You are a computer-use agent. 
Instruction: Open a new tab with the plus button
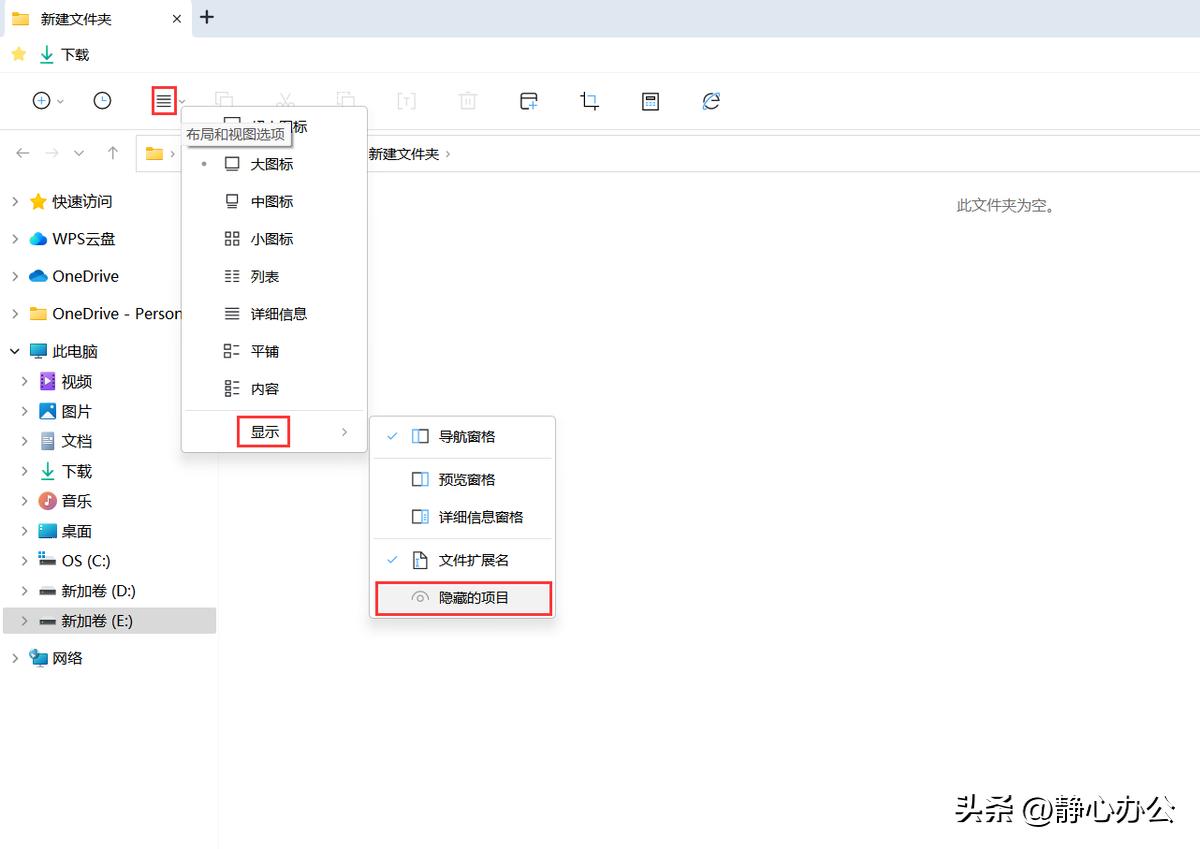click(207, 17)
